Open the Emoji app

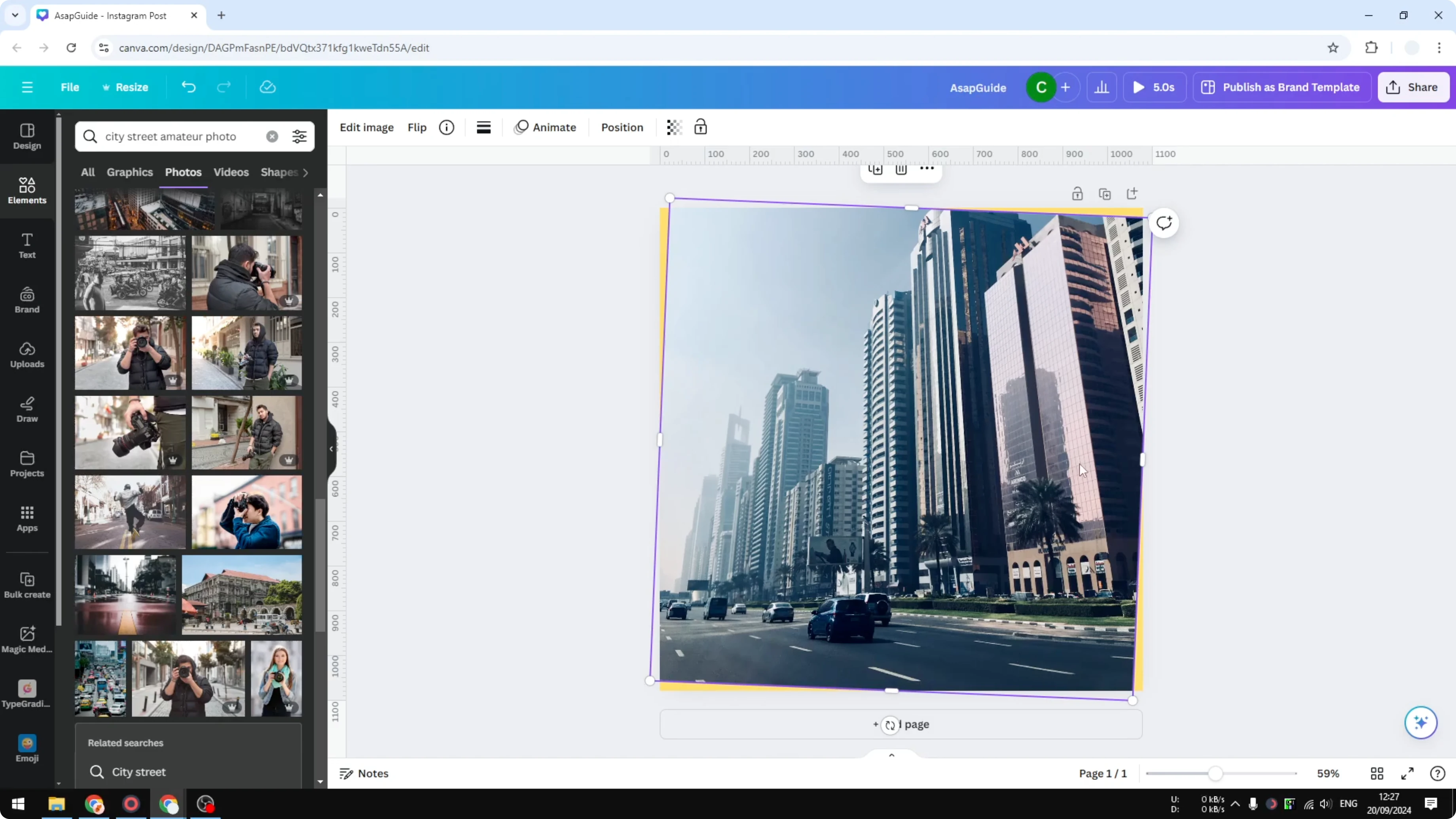click(x=27, y=749)
